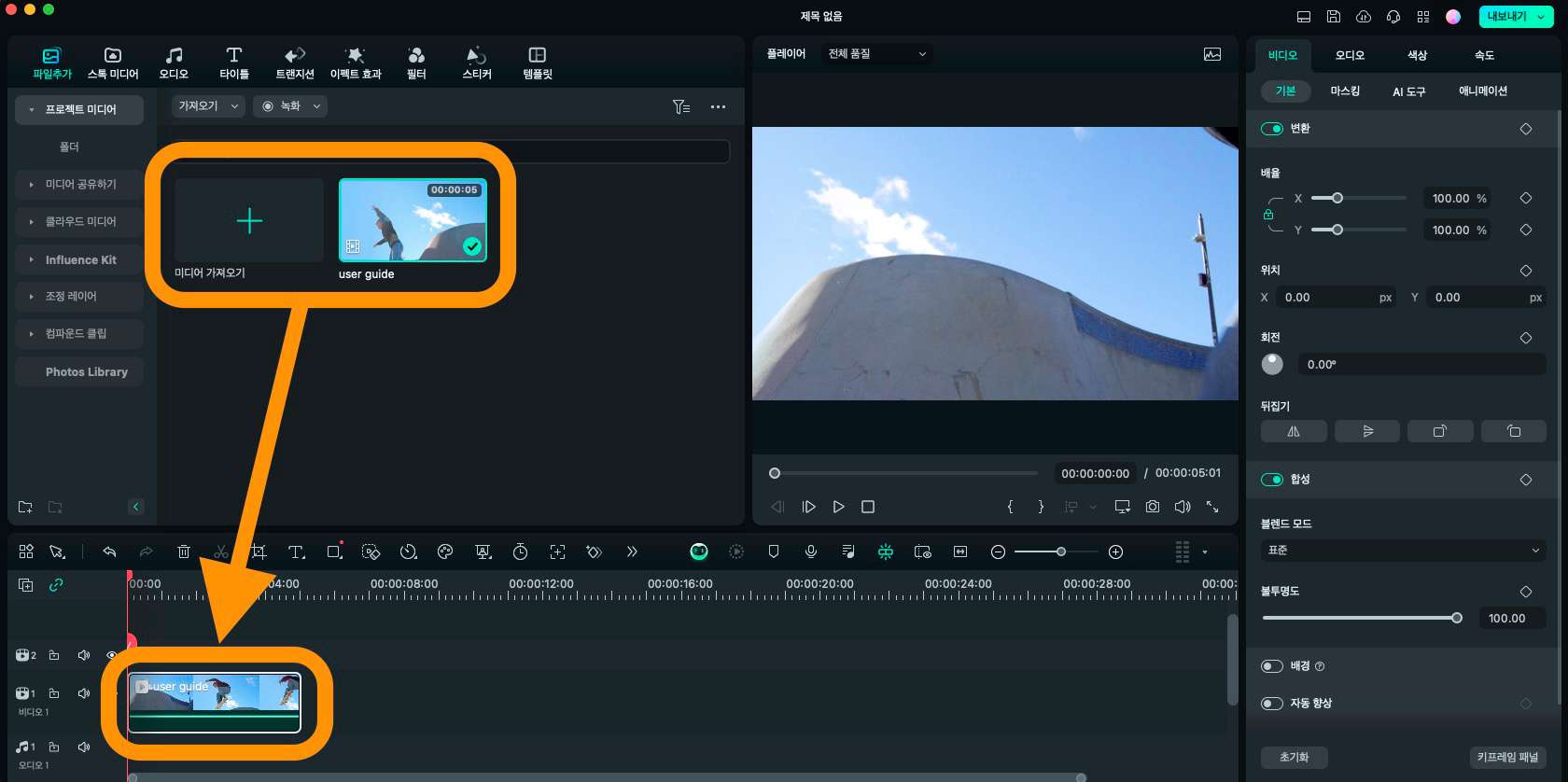Open the 가져오기 import dropdown
The image size is (1568, 782).
coord(208,106)
